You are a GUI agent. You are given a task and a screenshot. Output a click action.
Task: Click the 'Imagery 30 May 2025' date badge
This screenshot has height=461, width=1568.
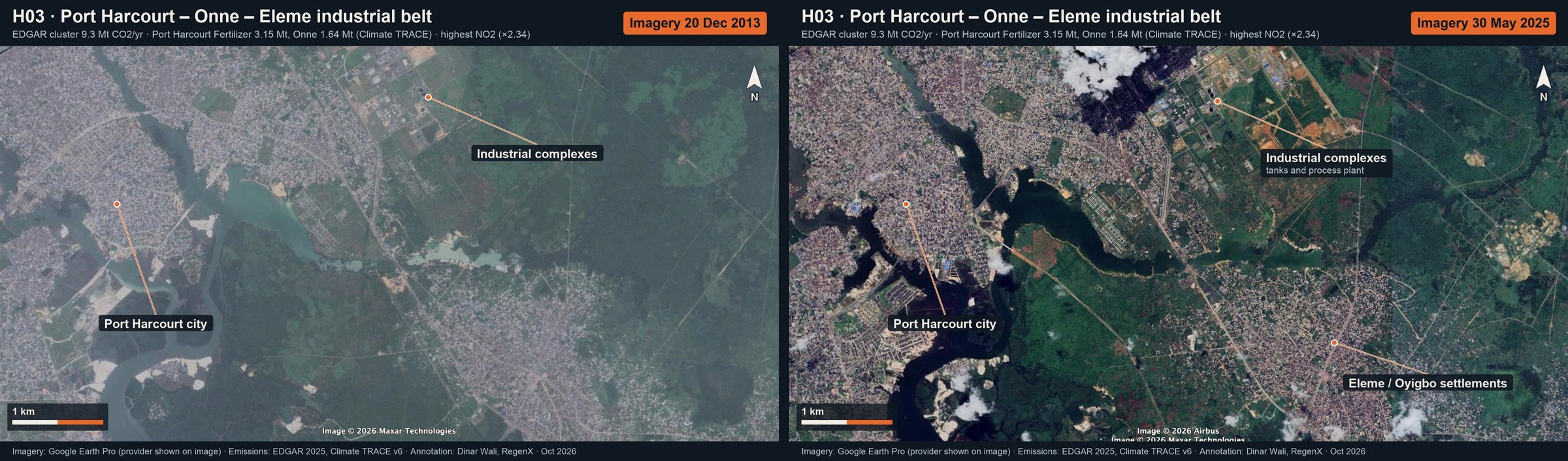click(x=1483, y=23)
